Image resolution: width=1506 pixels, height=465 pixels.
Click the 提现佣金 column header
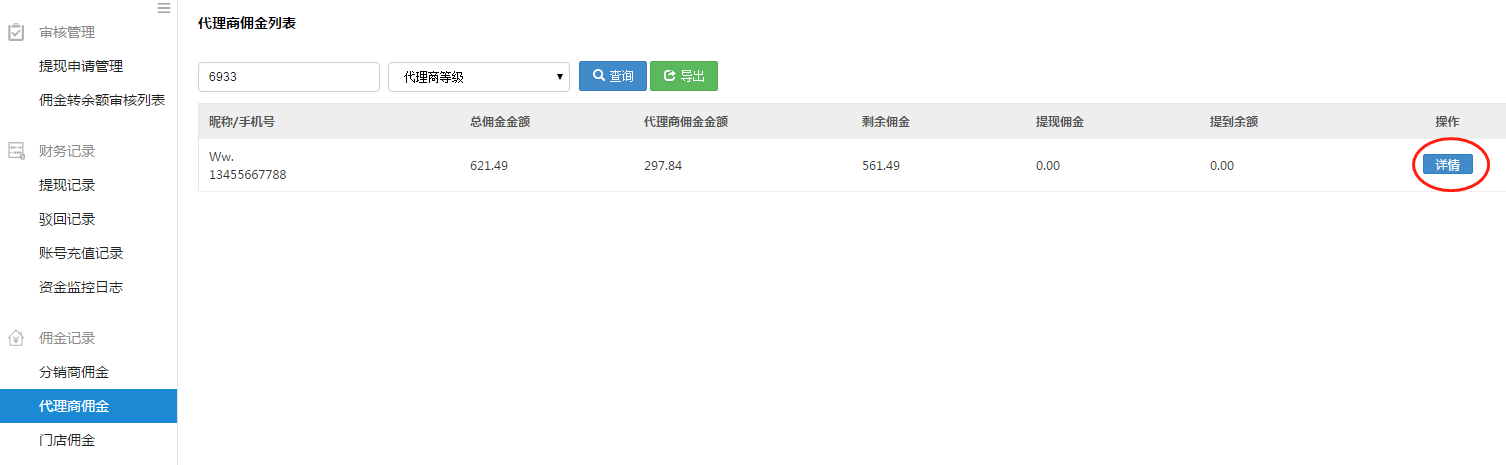tap(1060, 122)
